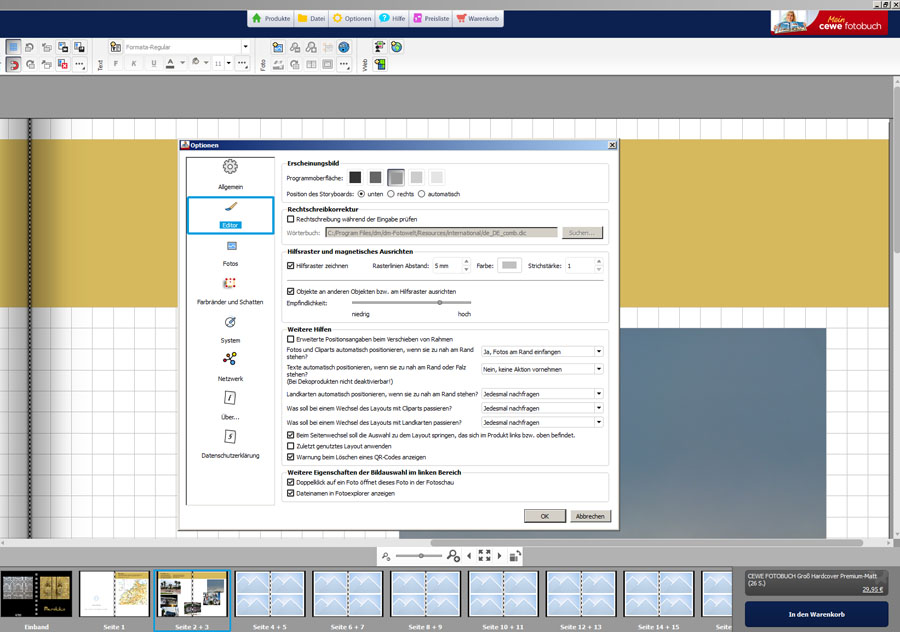
Task: Click the Abbrechen button
Action: tap(589, 516)
